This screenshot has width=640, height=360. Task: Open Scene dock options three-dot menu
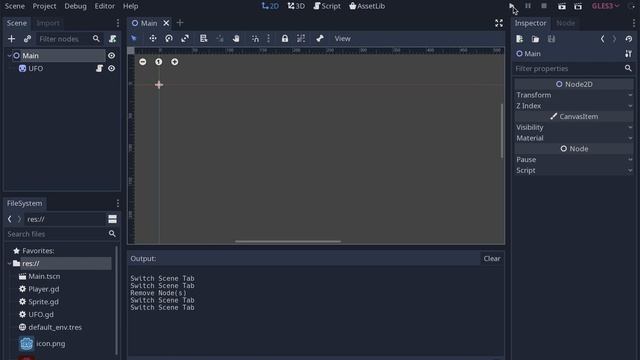(118, 23)
